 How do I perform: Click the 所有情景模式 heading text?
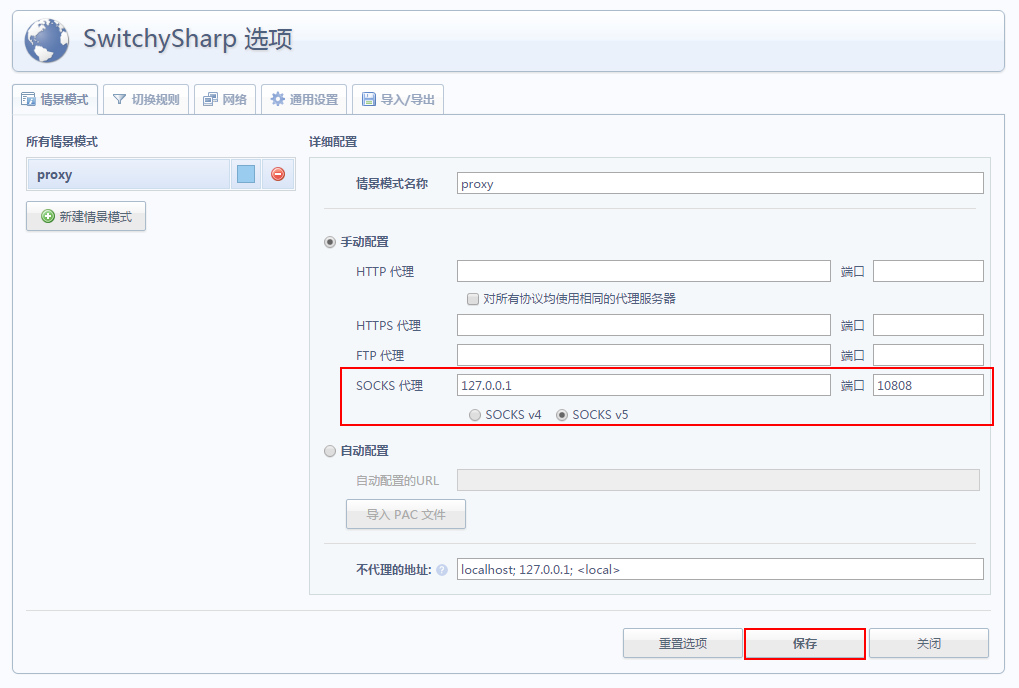pyautogui.click(x=62, y=142)
